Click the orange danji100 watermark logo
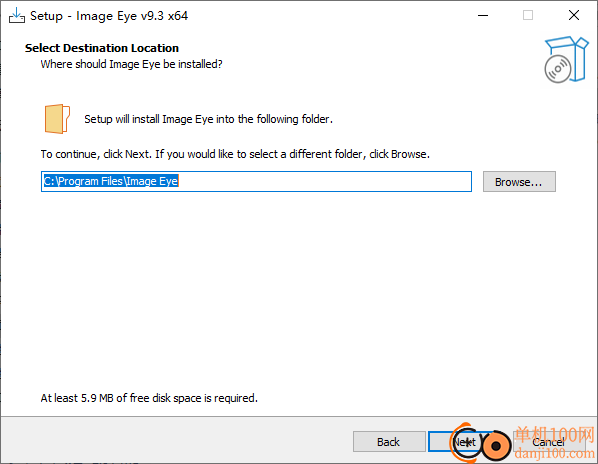Image resolution: width=598 pixels, height=464 pixels. (481, 443)
